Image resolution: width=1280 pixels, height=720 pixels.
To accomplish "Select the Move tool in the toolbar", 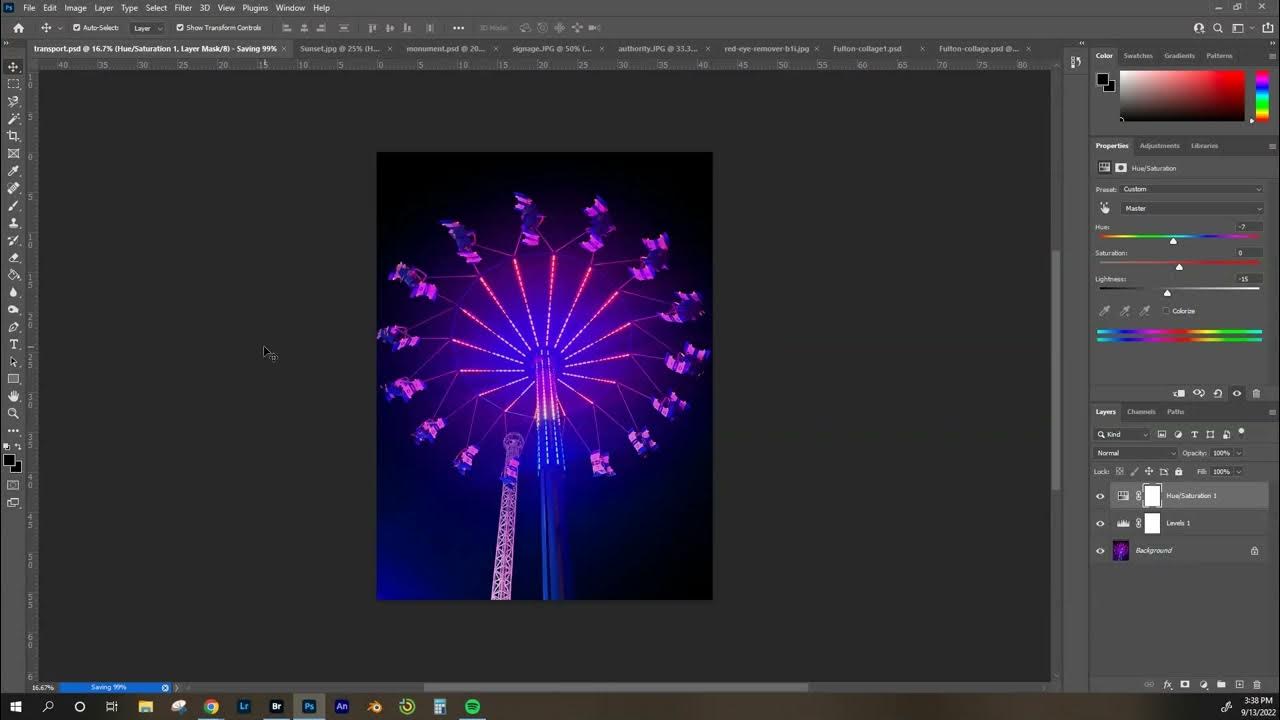I will pyautogui.click(x=13, y=67).
